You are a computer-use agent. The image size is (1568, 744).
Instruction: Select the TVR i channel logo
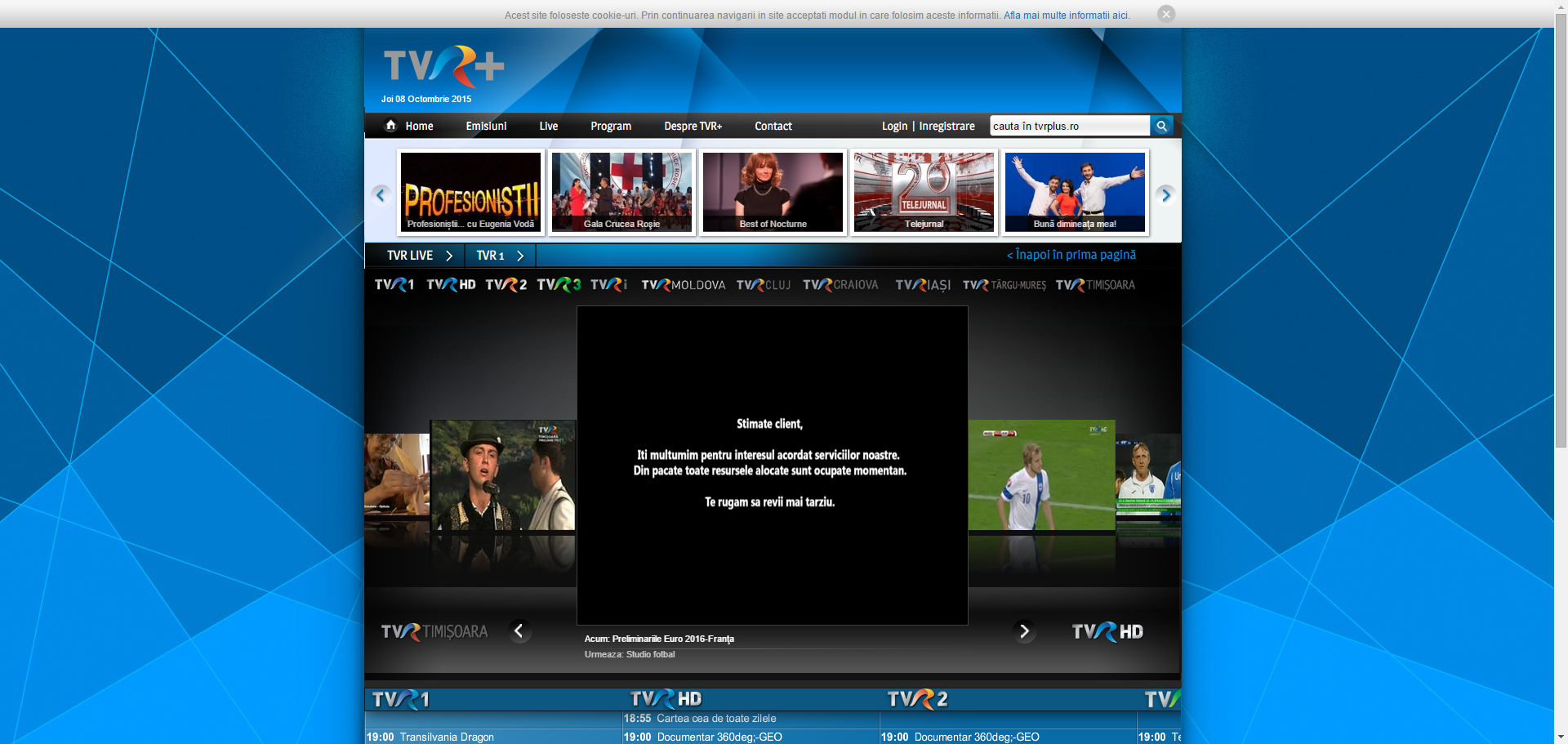pos(609,285)
